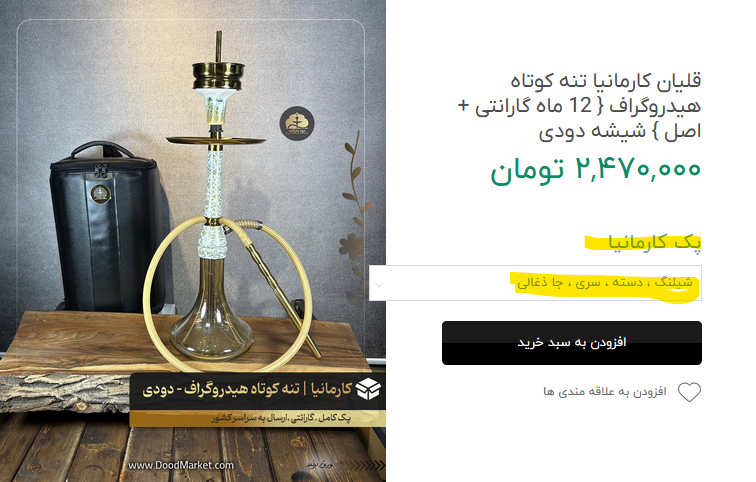The image size is (756, 482).
Task: Click the gold پک کامل، گارانتی shipping strip
Action: point(257,418)
